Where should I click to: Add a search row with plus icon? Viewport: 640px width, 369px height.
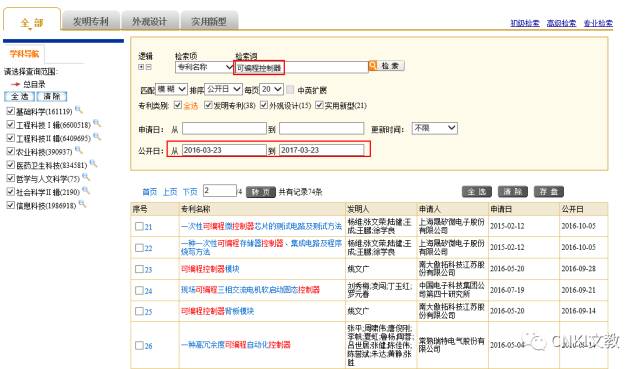click(141, 67)
